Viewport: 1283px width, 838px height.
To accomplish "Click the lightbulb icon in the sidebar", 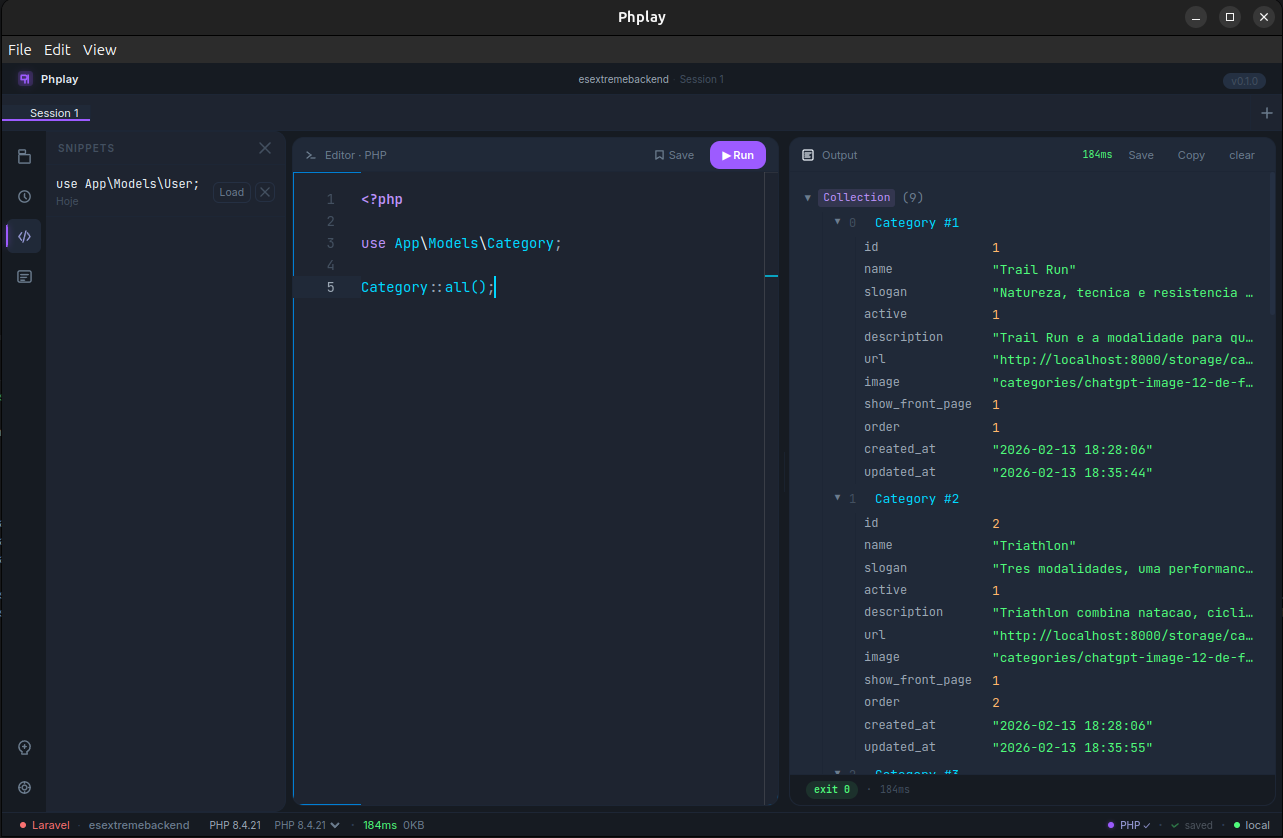I will pyautogui.click(x=25, y=747).
